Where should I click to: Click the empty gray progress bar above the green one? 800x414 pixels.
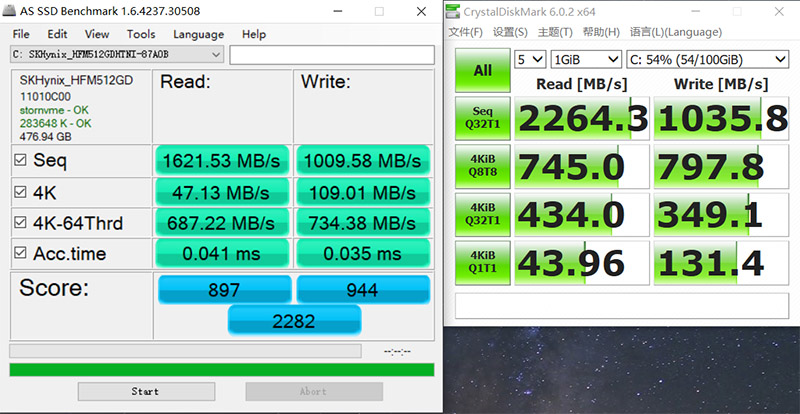coord(185,351)
